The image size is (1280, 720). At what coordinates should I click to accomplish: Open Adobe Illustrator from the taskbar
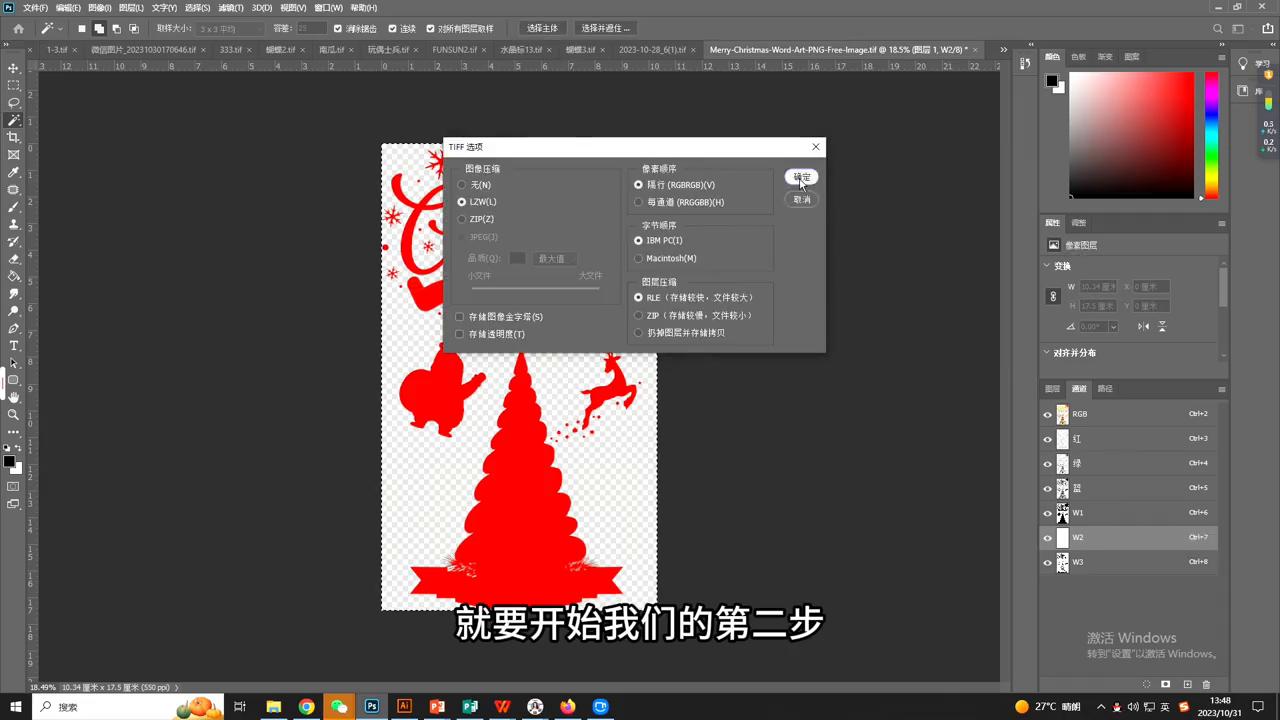(403, 707)
